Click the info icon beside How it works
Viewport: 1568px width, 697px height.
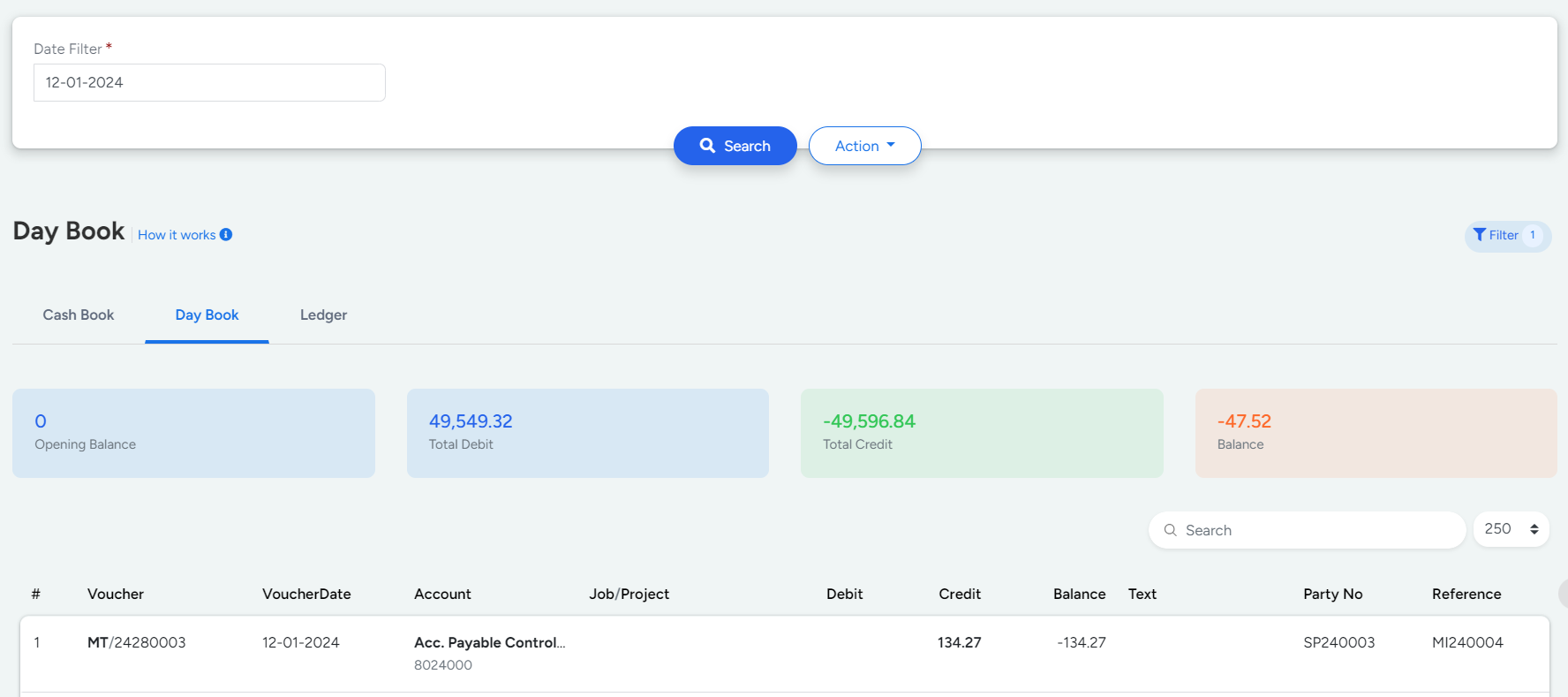coord(226,234)
